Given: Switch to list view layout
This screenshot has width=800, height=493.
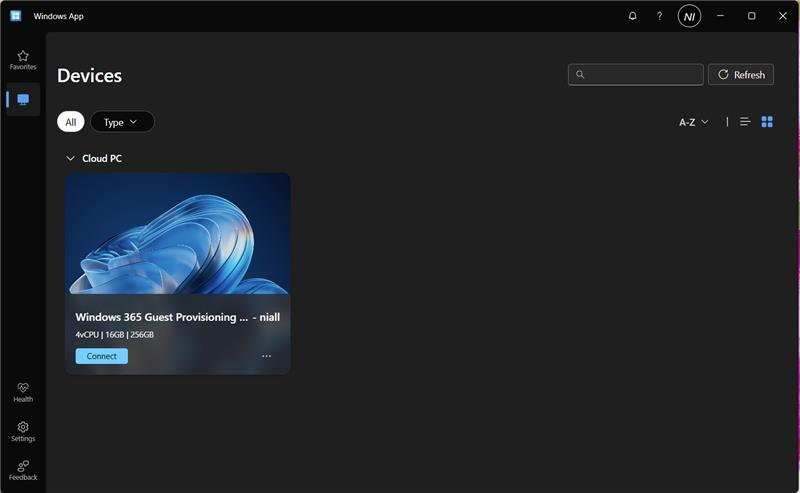Looking at the screenshot, I should point(745,122).
